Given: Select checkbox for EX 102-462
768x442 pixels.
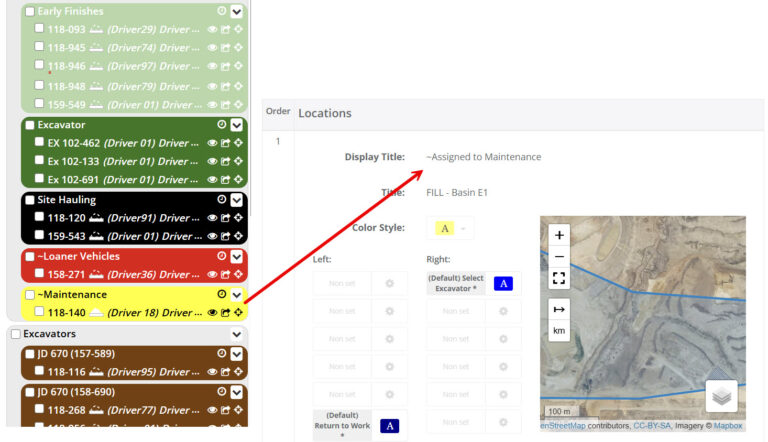Looking at the screenshot, I should coord(40,142).
